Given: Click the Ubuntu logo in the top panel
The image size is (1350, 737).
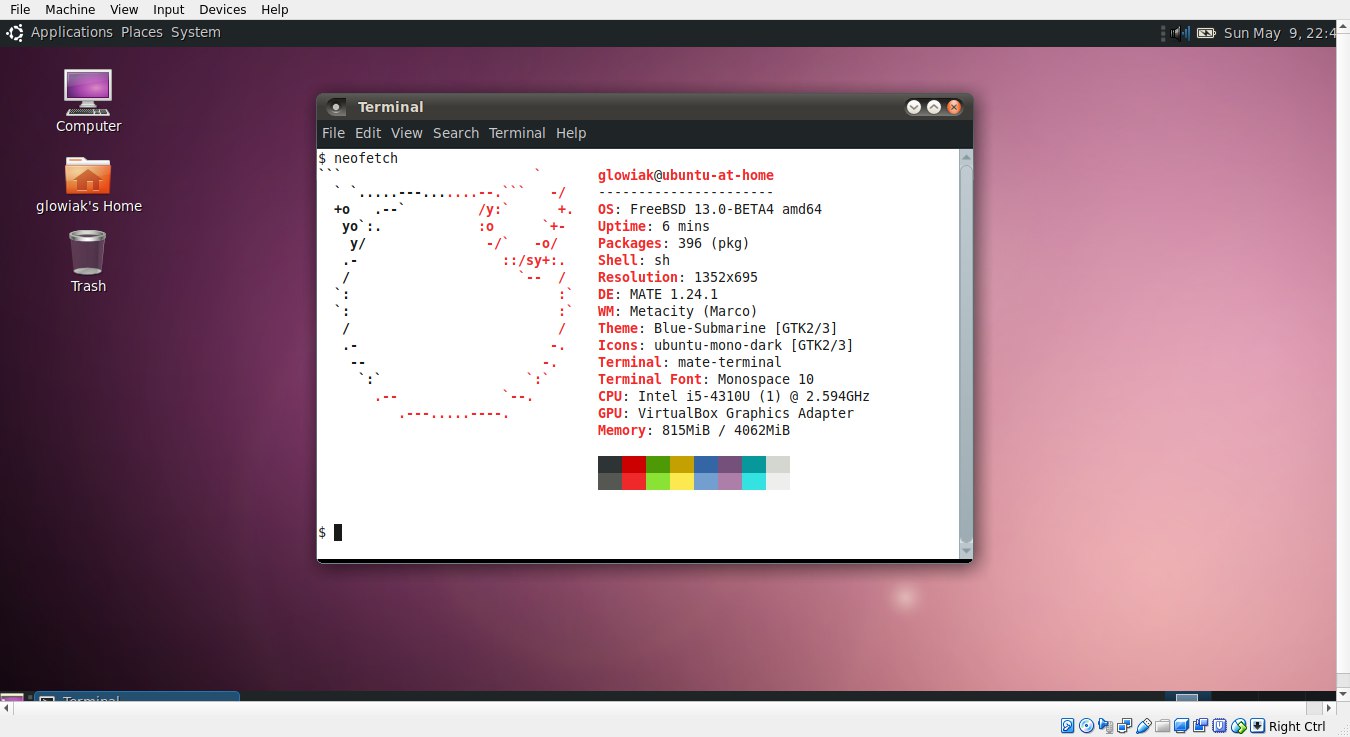Looking at the screenshot, I should [15, 32].
